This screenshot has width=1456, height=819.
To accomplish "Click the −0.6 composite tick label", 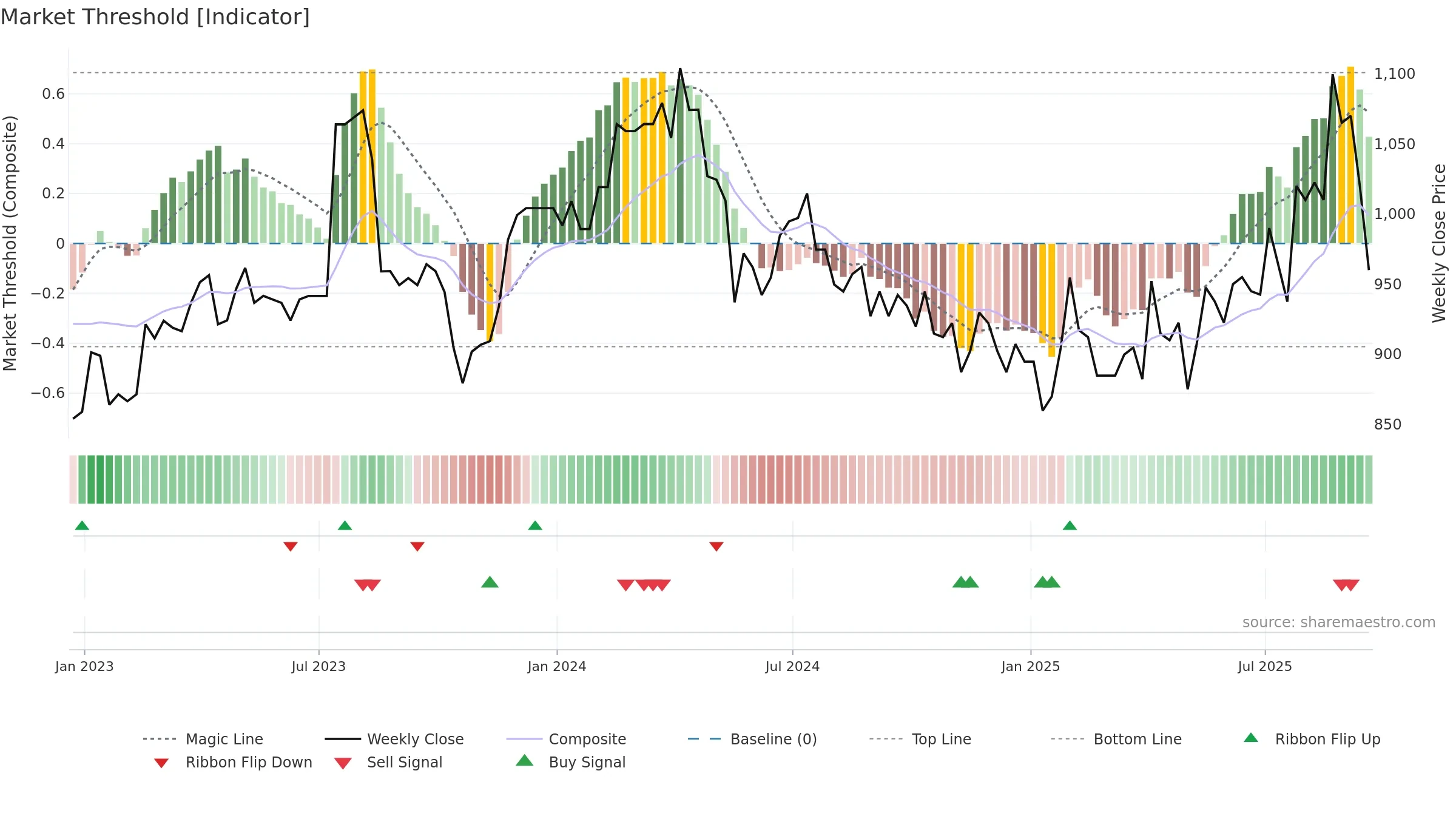I will [x=48, y=393].
